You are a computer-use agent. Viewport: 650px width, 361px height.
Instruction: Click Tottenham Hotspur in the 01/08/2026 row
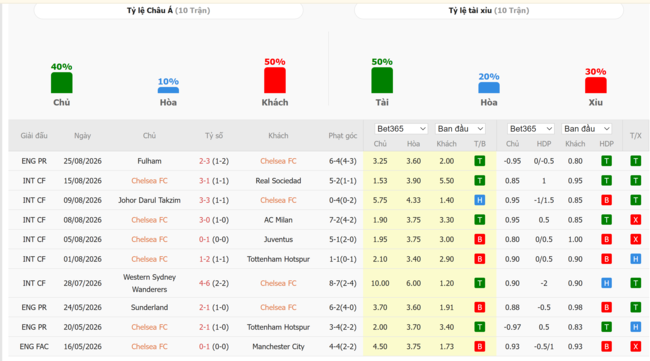(x=278, y=259)
